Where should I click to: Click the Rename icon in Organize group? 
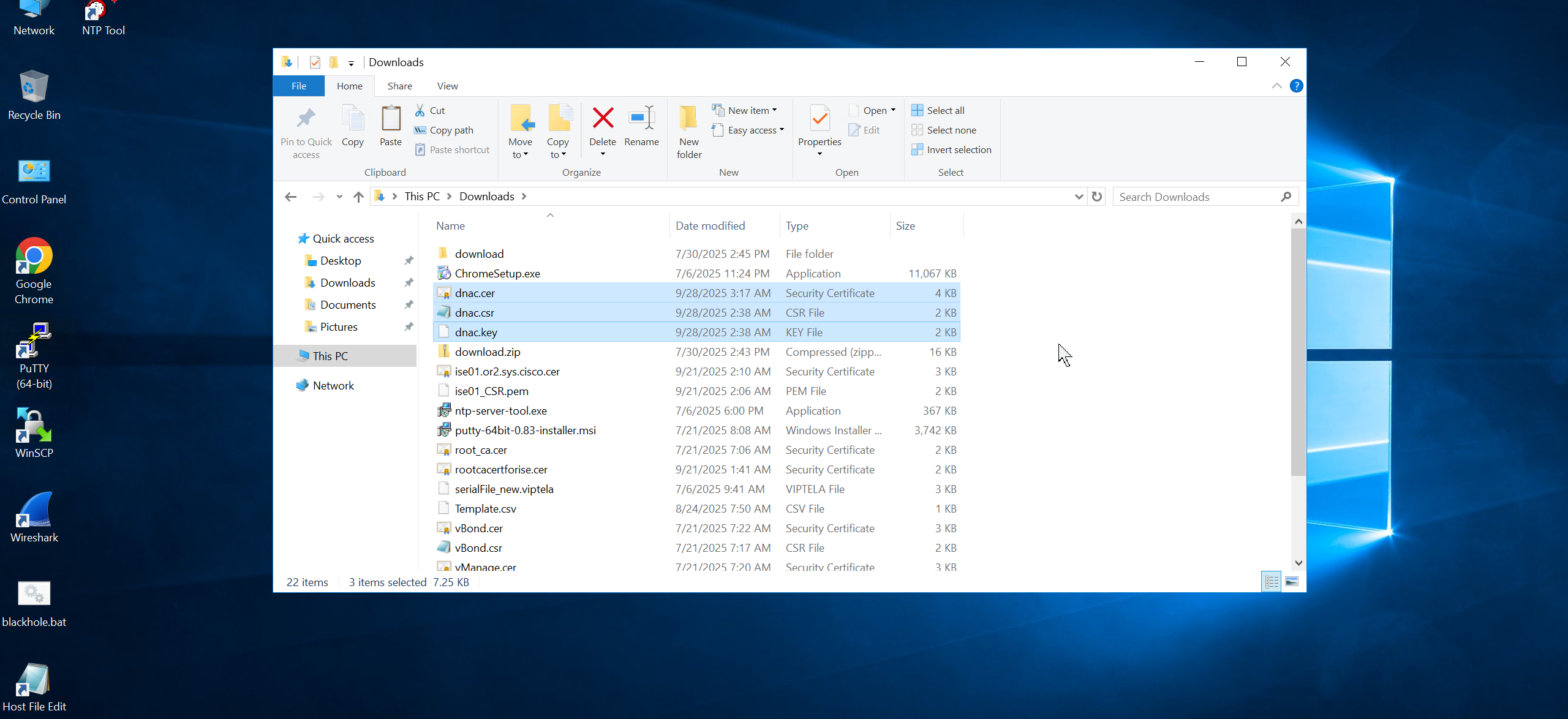(x=641, y=119)
